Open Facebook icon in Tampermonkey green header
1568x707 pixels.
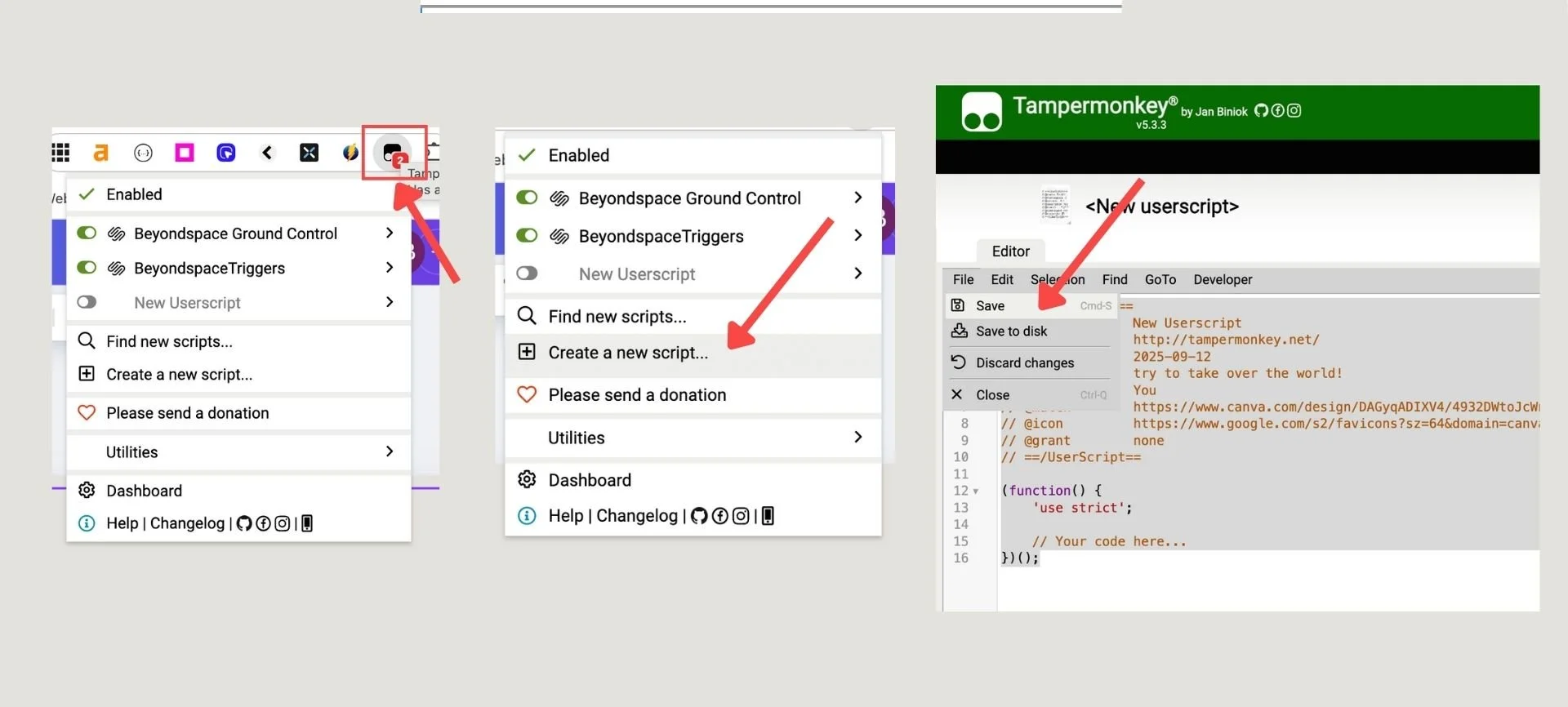click(x=1278, y=110)
